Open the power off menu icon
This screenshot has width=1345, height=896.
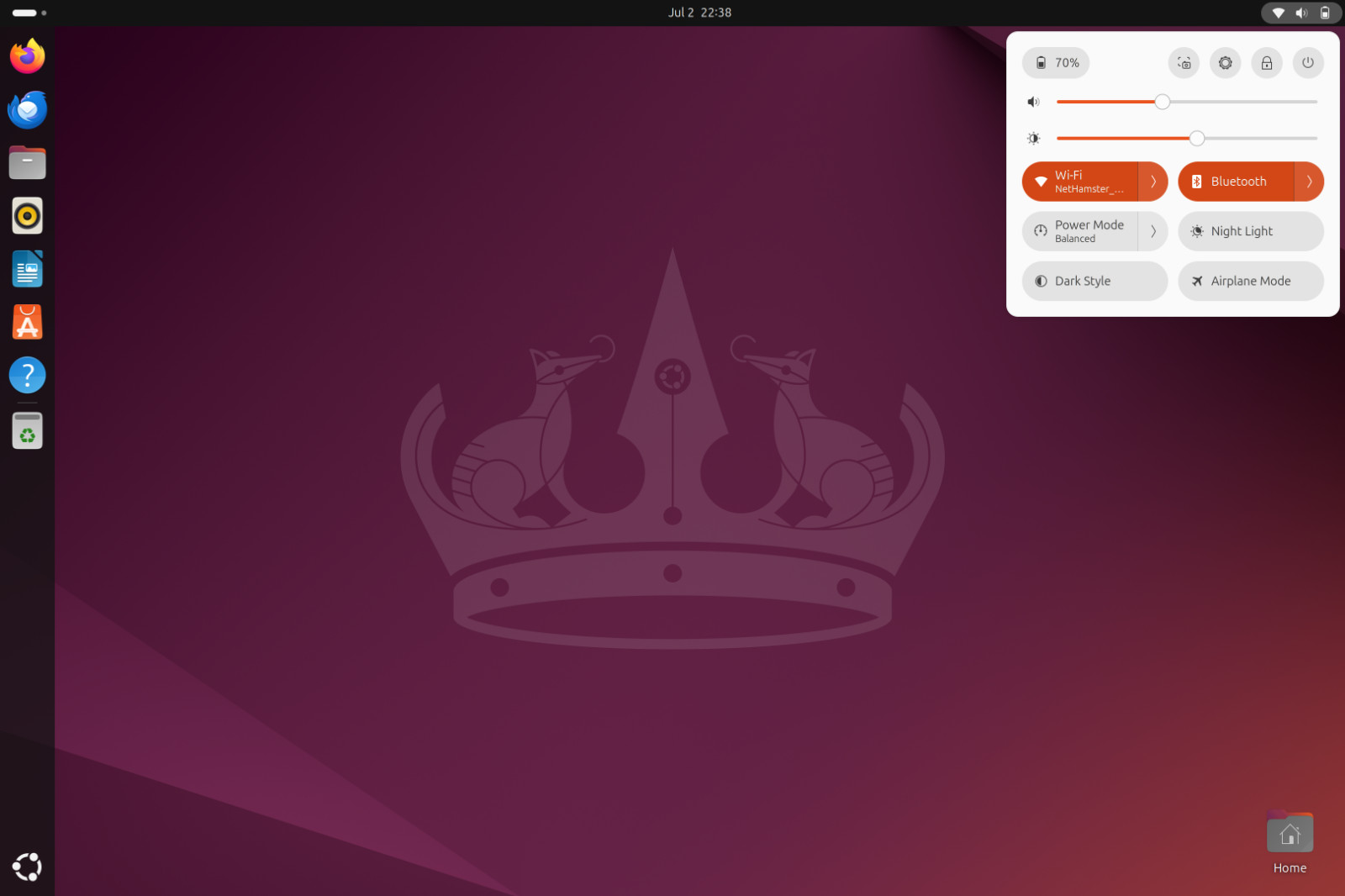tap(1308, 63)
